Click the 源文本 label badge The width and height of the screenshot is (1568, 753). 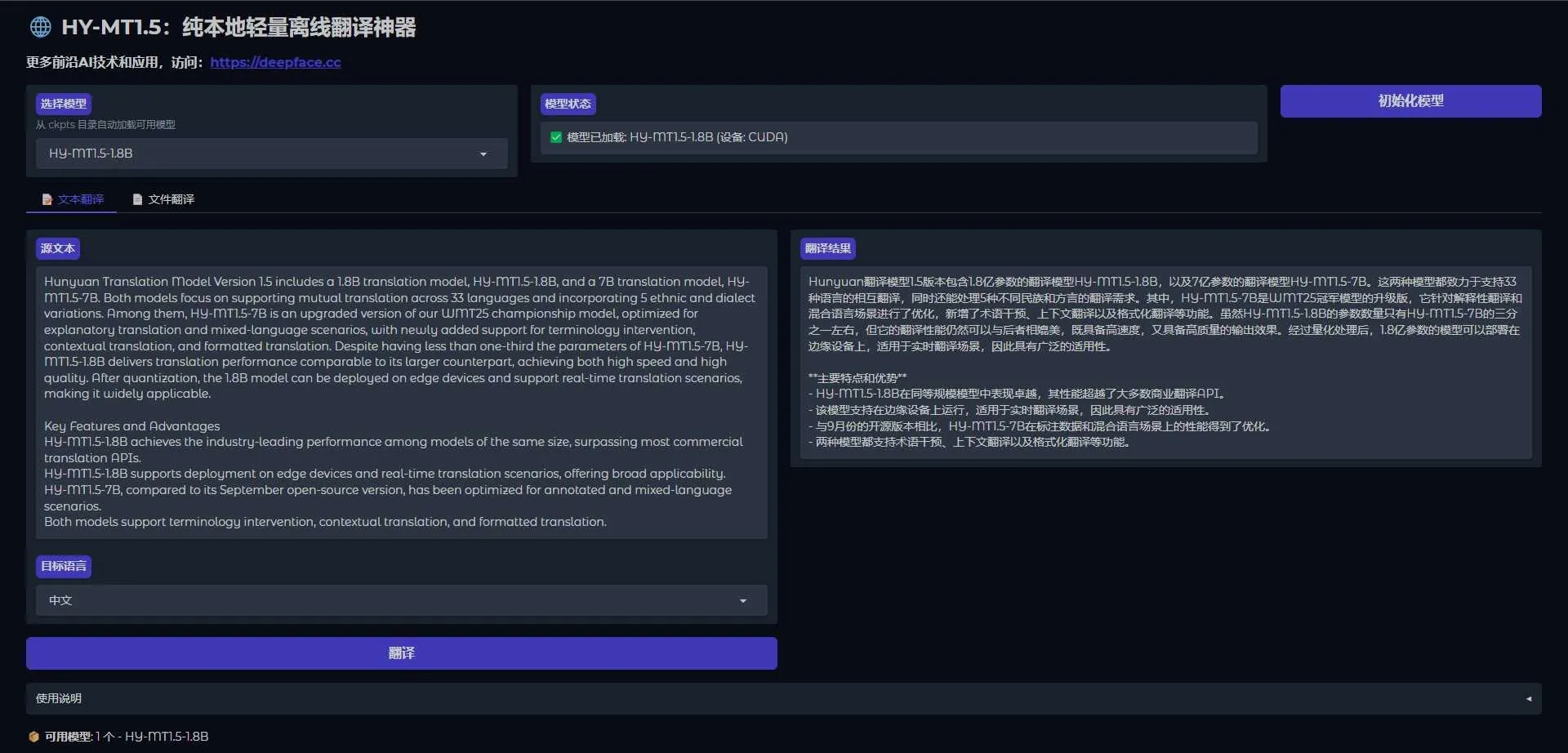[58, 248]
